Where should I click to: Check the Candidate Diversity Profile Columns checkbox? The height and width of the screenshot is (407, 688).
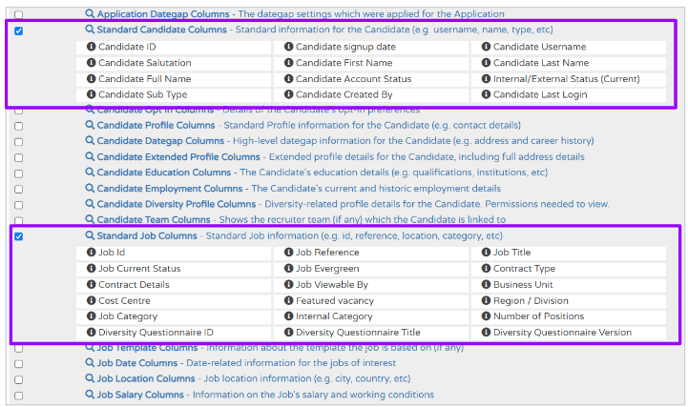tap(18, 205)
